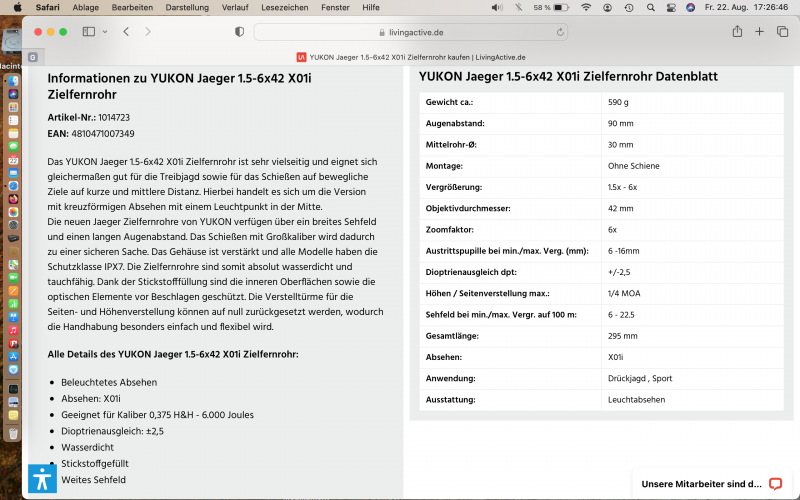Click the 'Ohne Schiene' Montage value

pos(634,166)
